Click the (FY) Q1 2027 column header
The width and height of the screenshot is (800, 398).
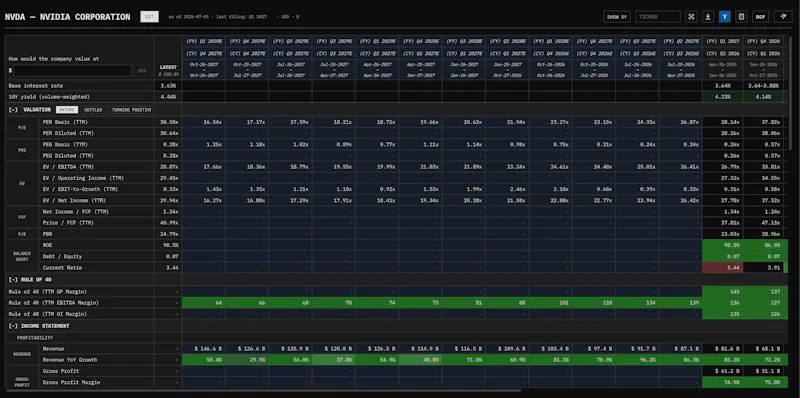[722, 41]
